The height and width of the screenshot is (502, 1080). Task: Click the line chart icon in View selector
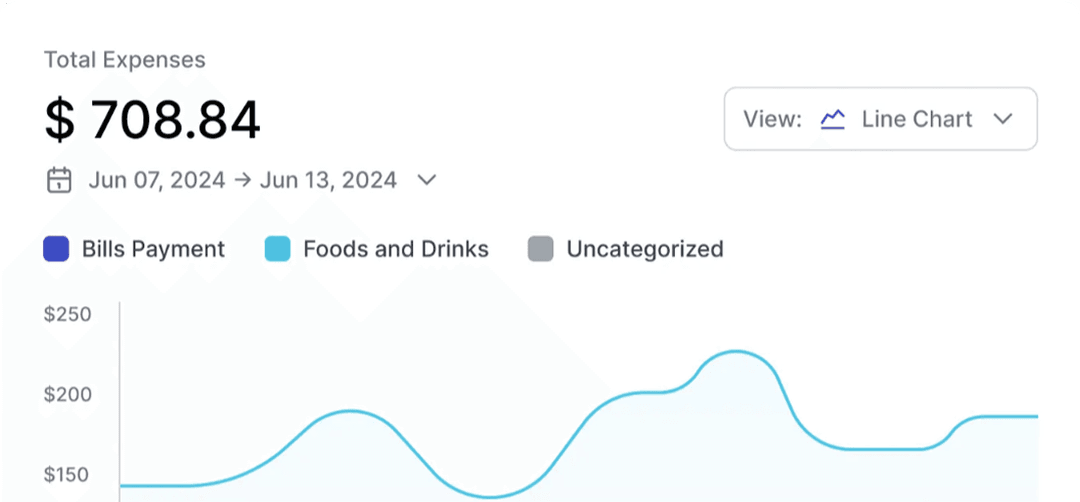point(833,120)
